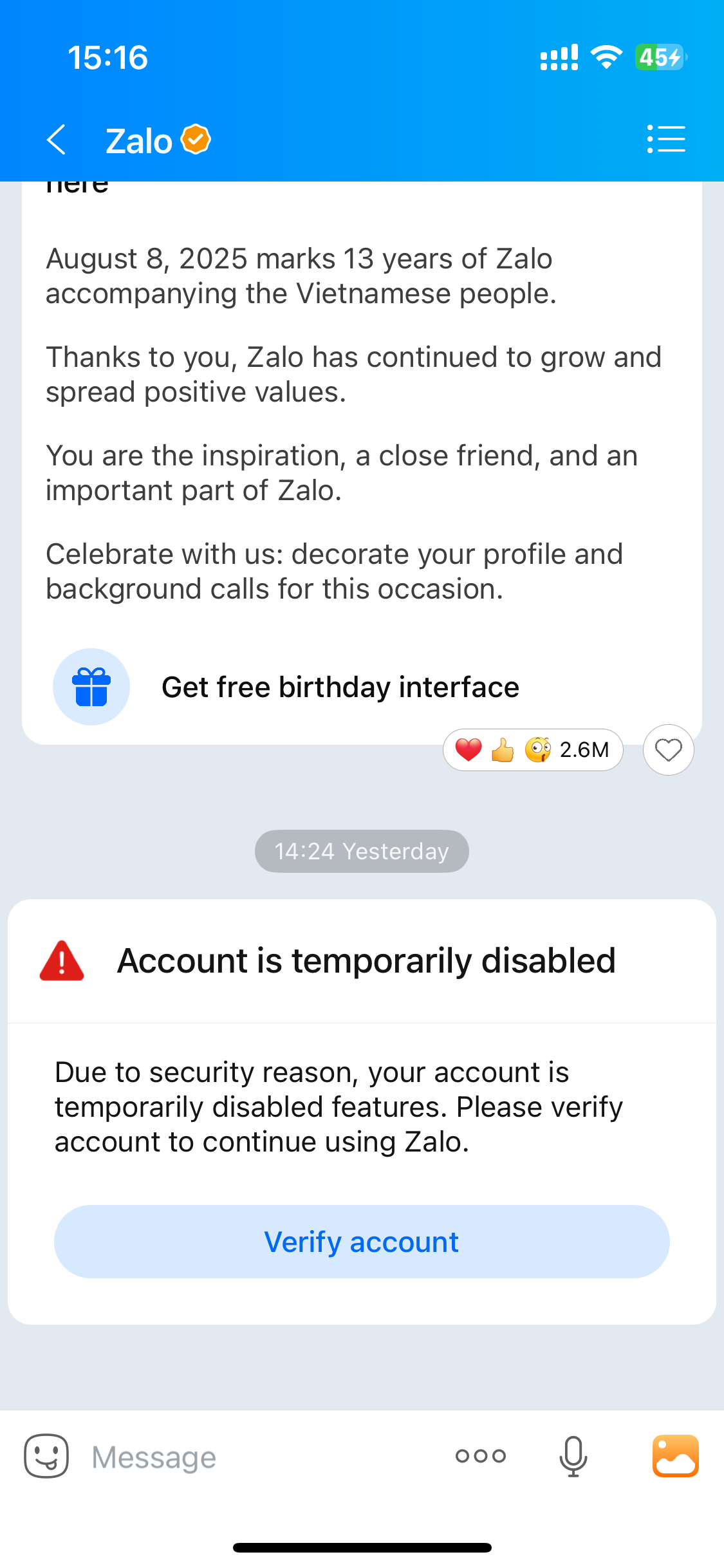Image resolution: width=724 pixels, height=1568 pixels.
Task: Open the photo gallery picker
Action: [675, 1456]
